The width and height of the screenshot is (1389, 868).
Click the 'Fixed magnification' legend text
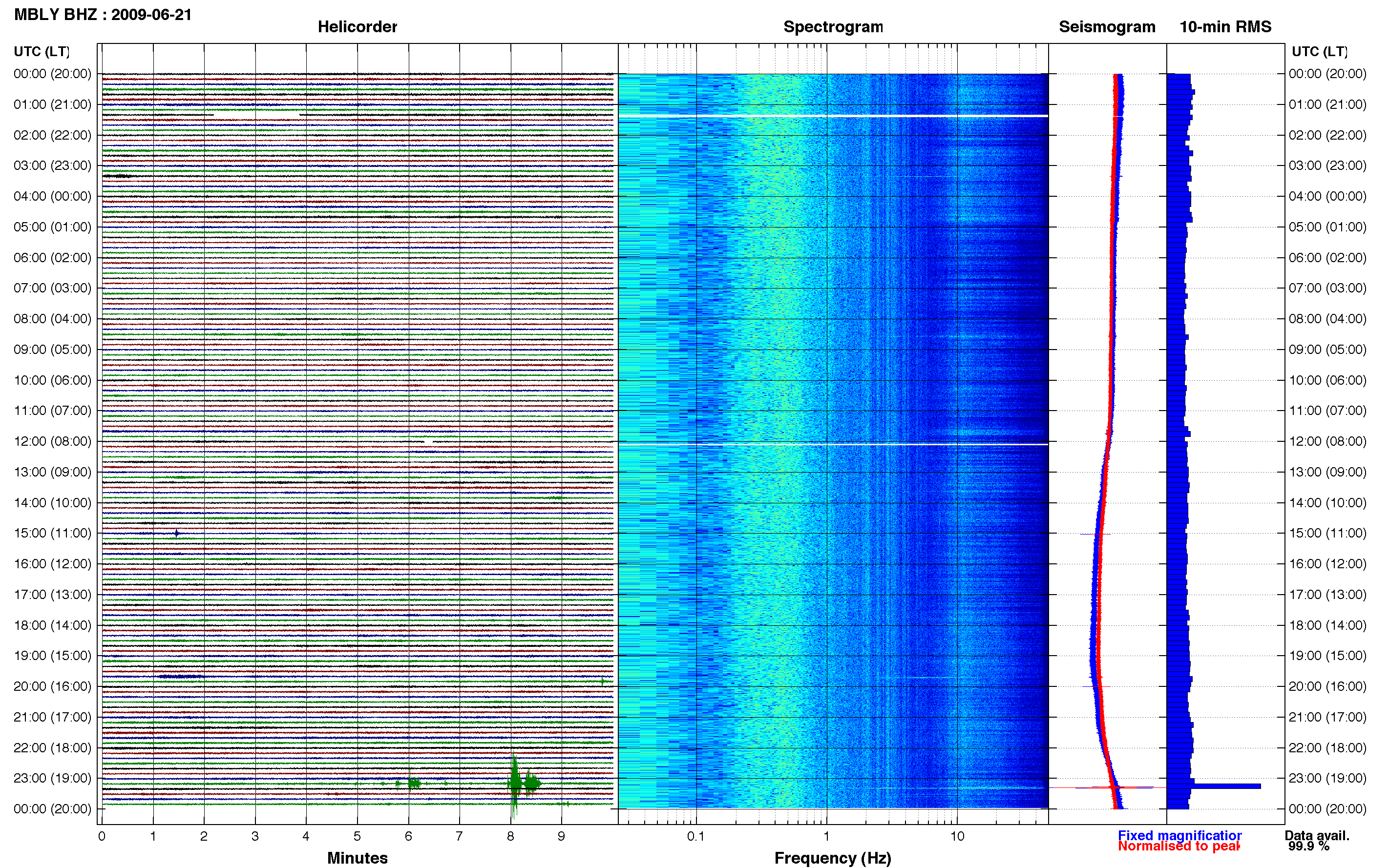(x=1179, y=835)
